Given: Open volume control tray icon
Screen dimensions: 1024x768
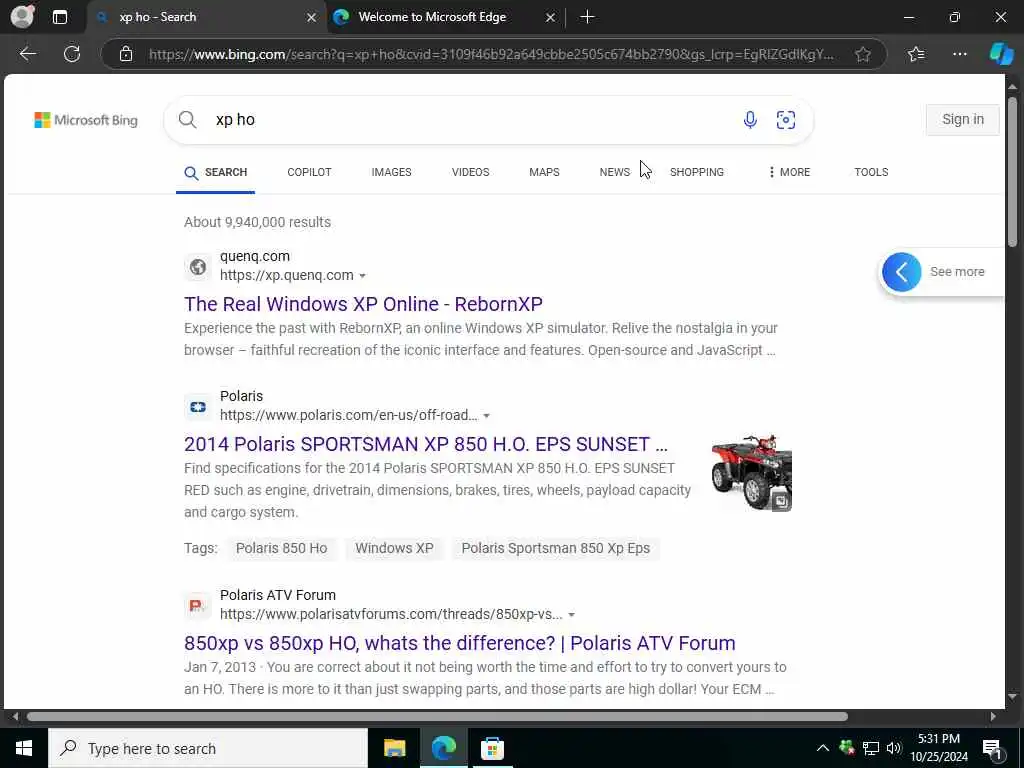Looking at the screenshot, I should pos(894,748).
